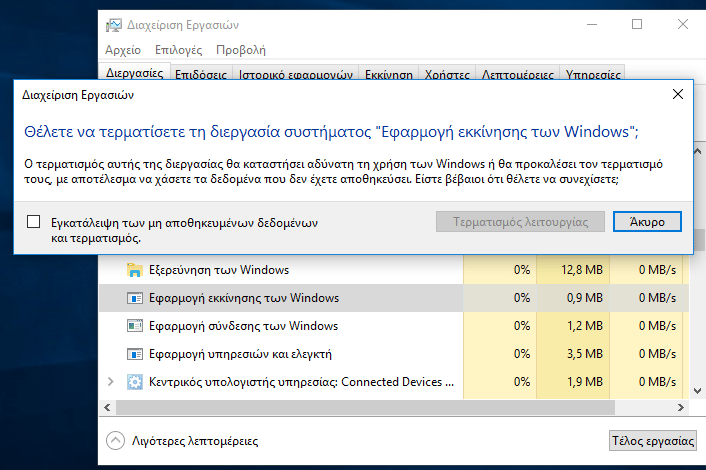Click the Εξερεύνηση των Windows folder icon
Image resolution: width=706 pixels, height=470 pixels.
(135, 270)
